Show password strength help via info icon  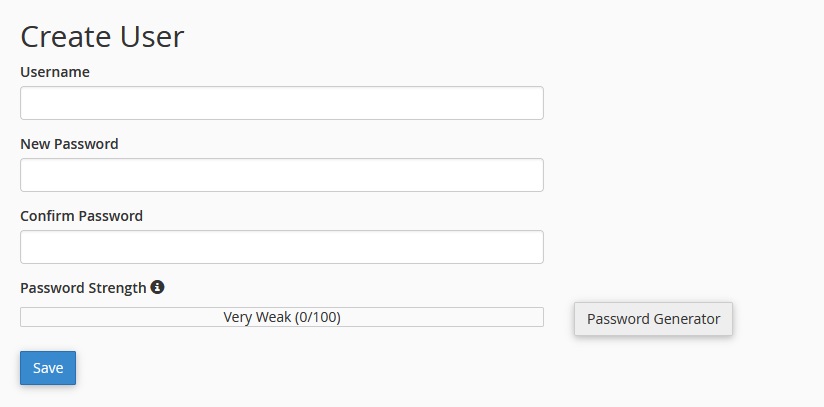(157, 287)
